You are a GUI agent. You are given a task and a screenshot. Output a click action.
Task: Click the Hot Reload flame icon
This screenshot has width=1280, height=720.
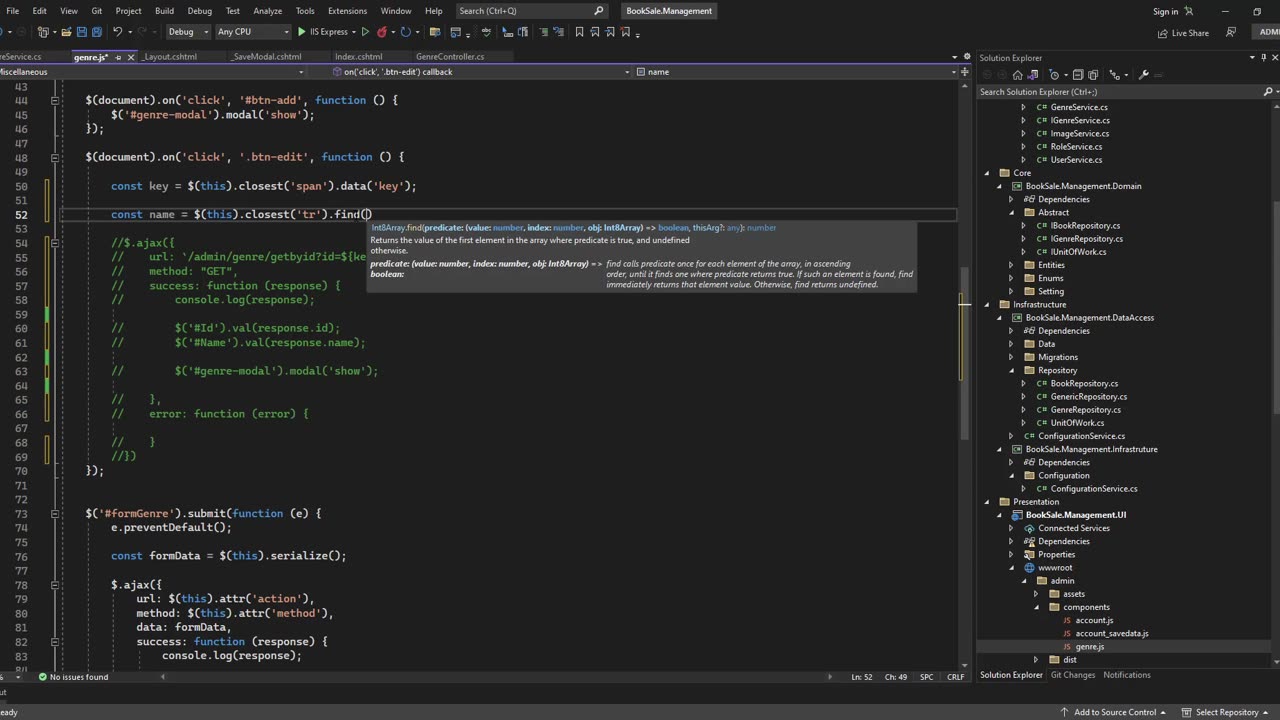click(x=381, y=32)
